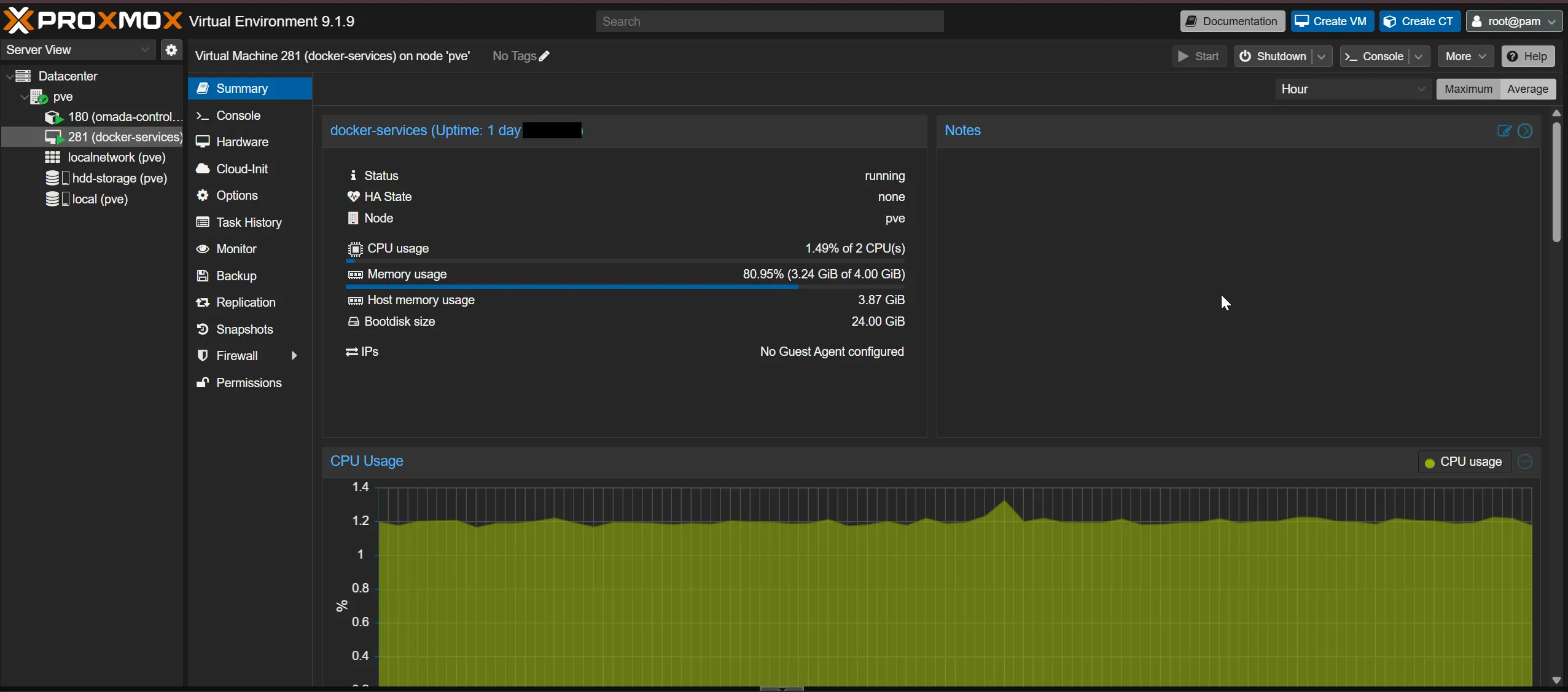Open root@pam user menu

[x=1514, y=22]
